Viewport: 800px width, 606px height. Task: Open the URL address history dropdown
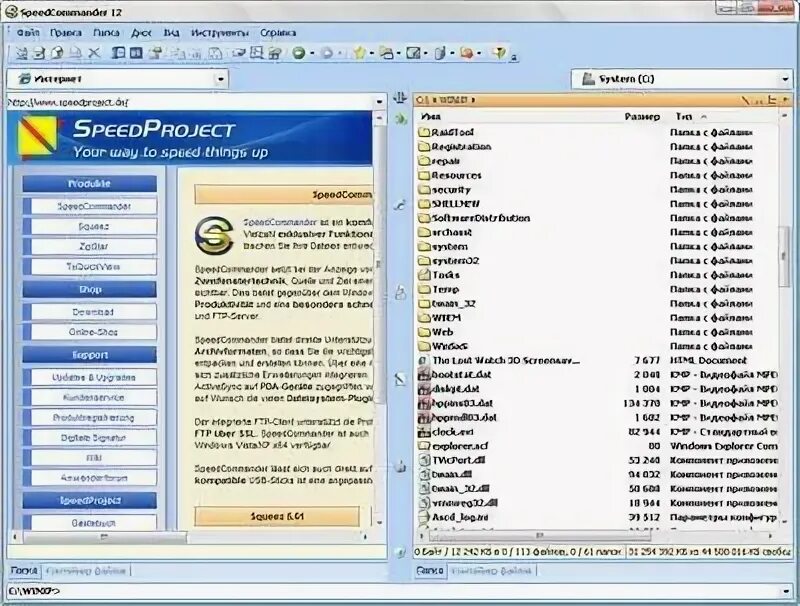tap(379, 102)
